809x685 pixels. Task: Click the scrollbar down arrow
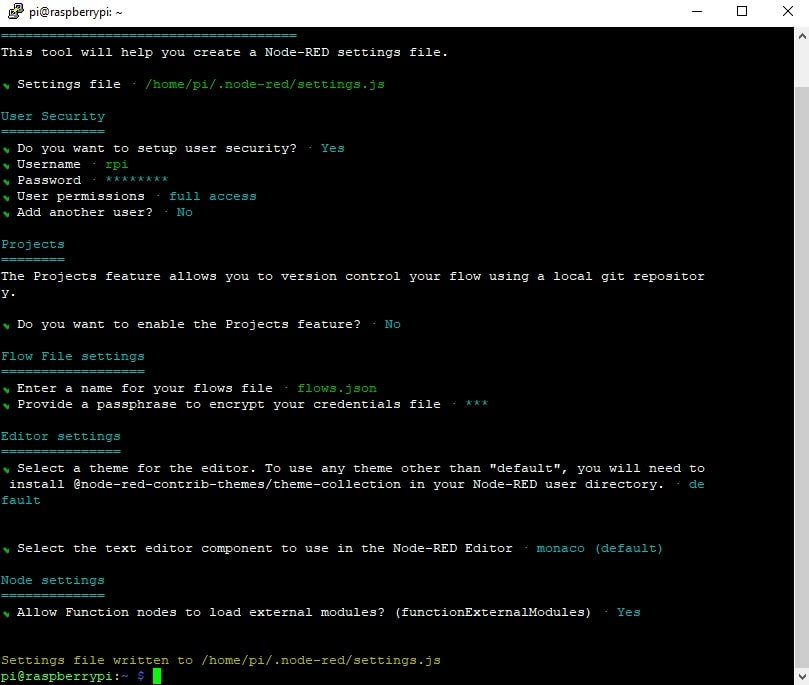(x=802, y=676)
